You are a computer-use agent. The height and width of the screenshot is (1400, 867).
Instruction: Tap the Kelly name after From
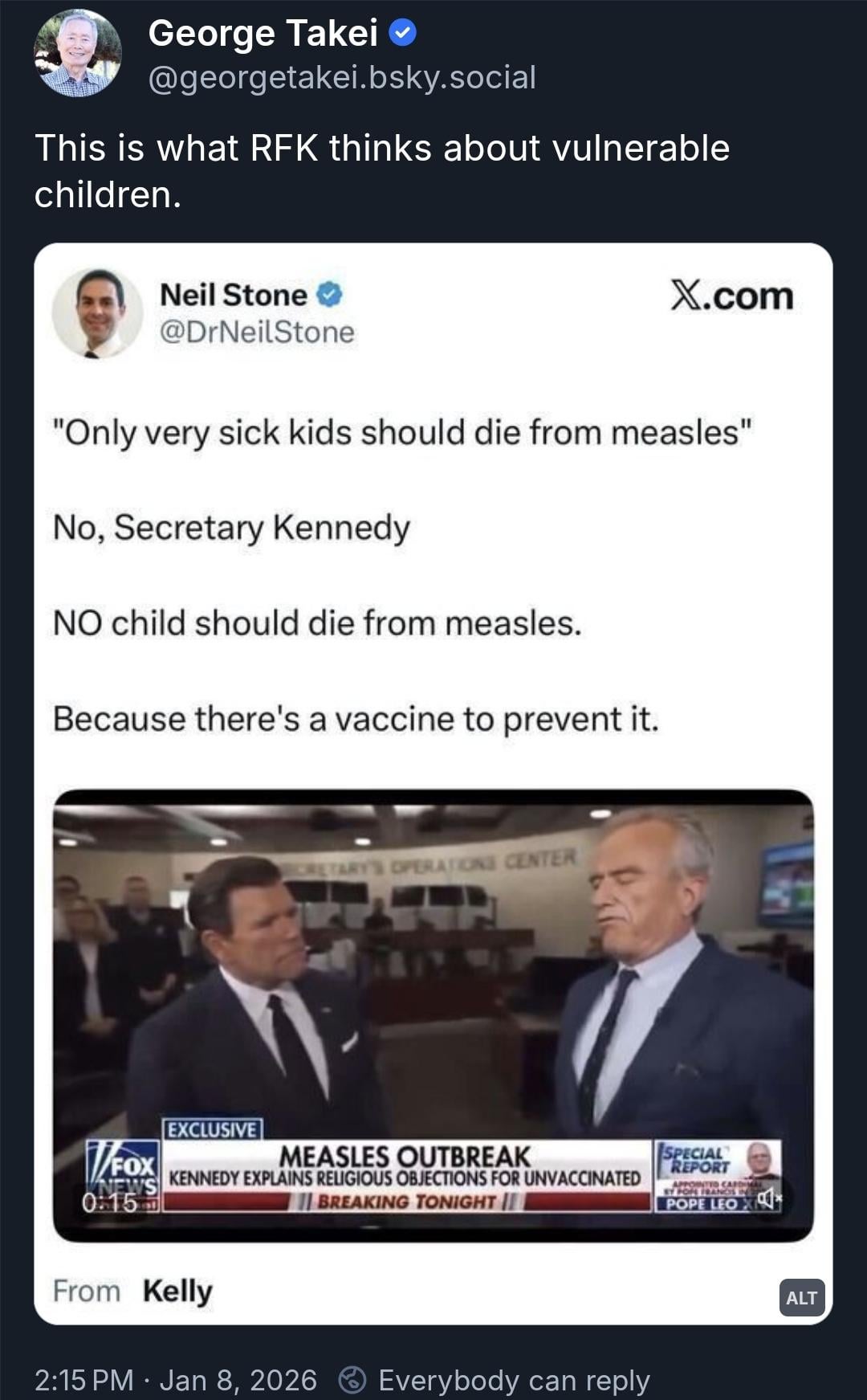[177, 1291]
